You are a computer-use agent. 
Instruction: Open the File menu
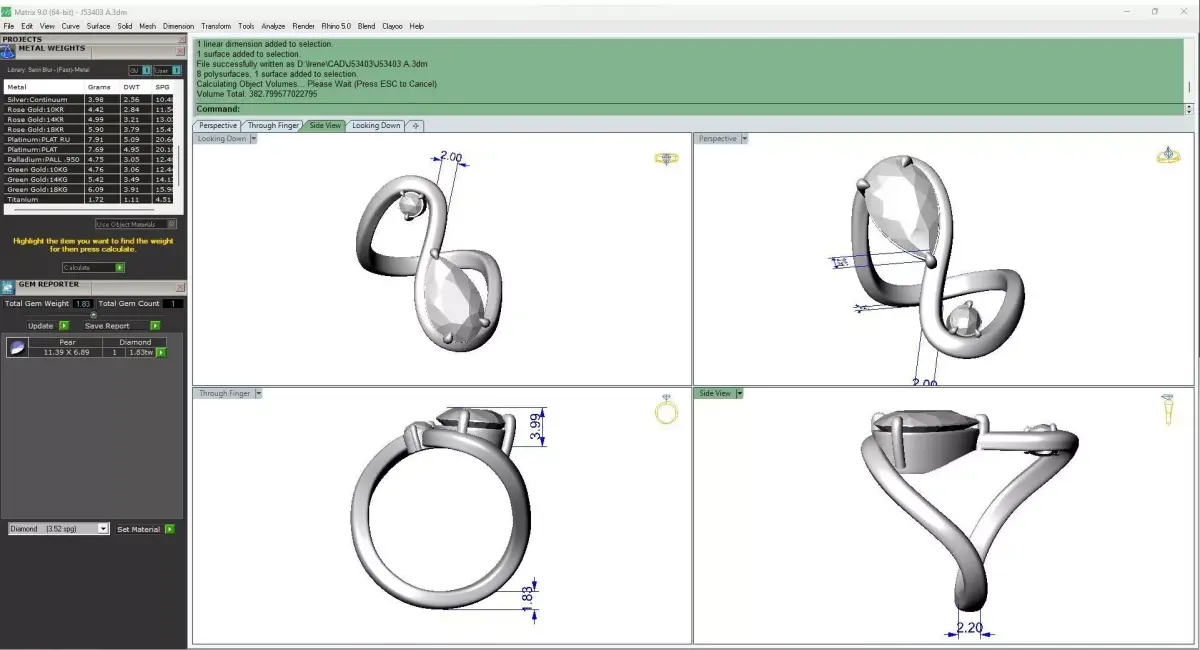point(9,26)
